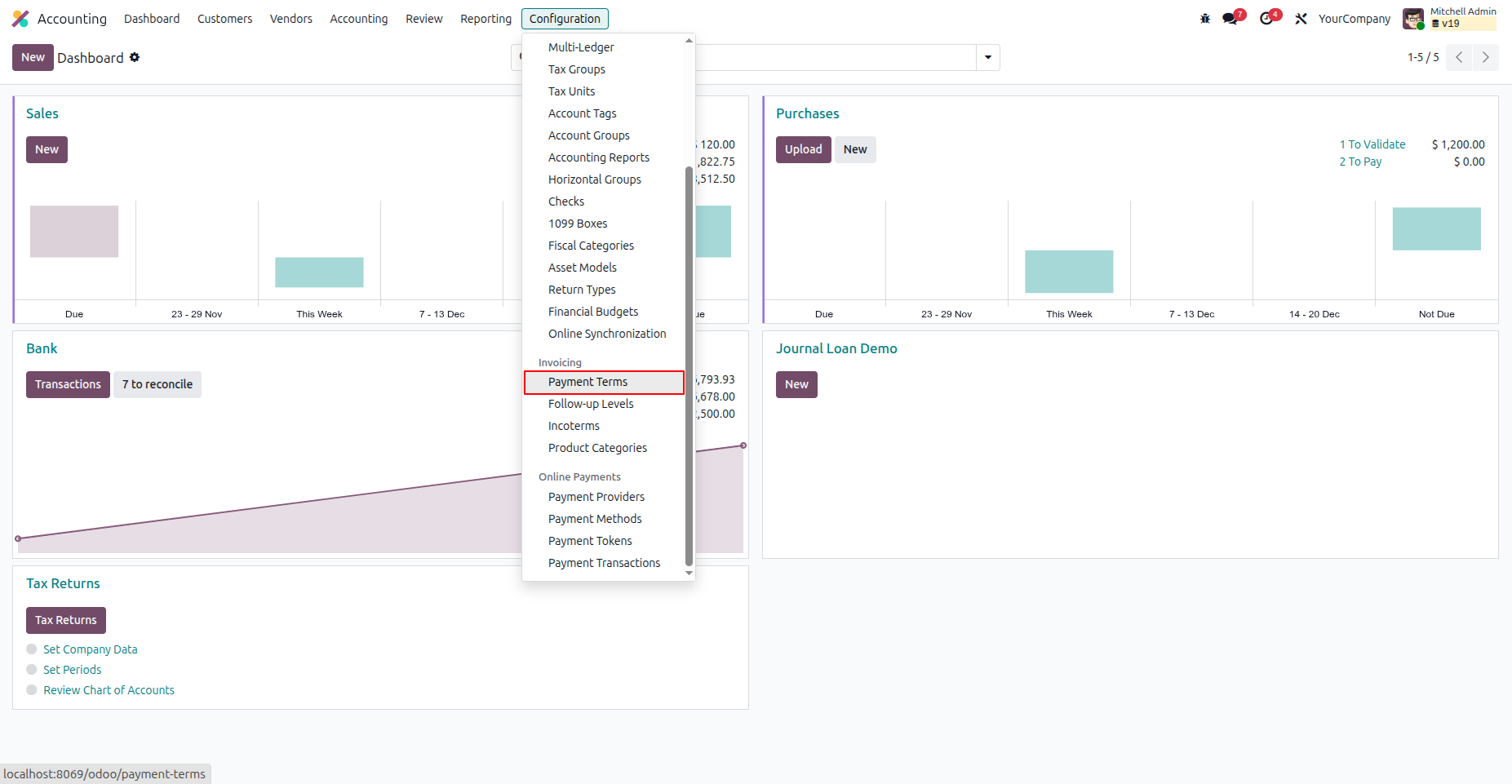Viewport: 1512px width, 784px height.
Task: Open Asset Models menu entry
Action: tap(604, 268)
